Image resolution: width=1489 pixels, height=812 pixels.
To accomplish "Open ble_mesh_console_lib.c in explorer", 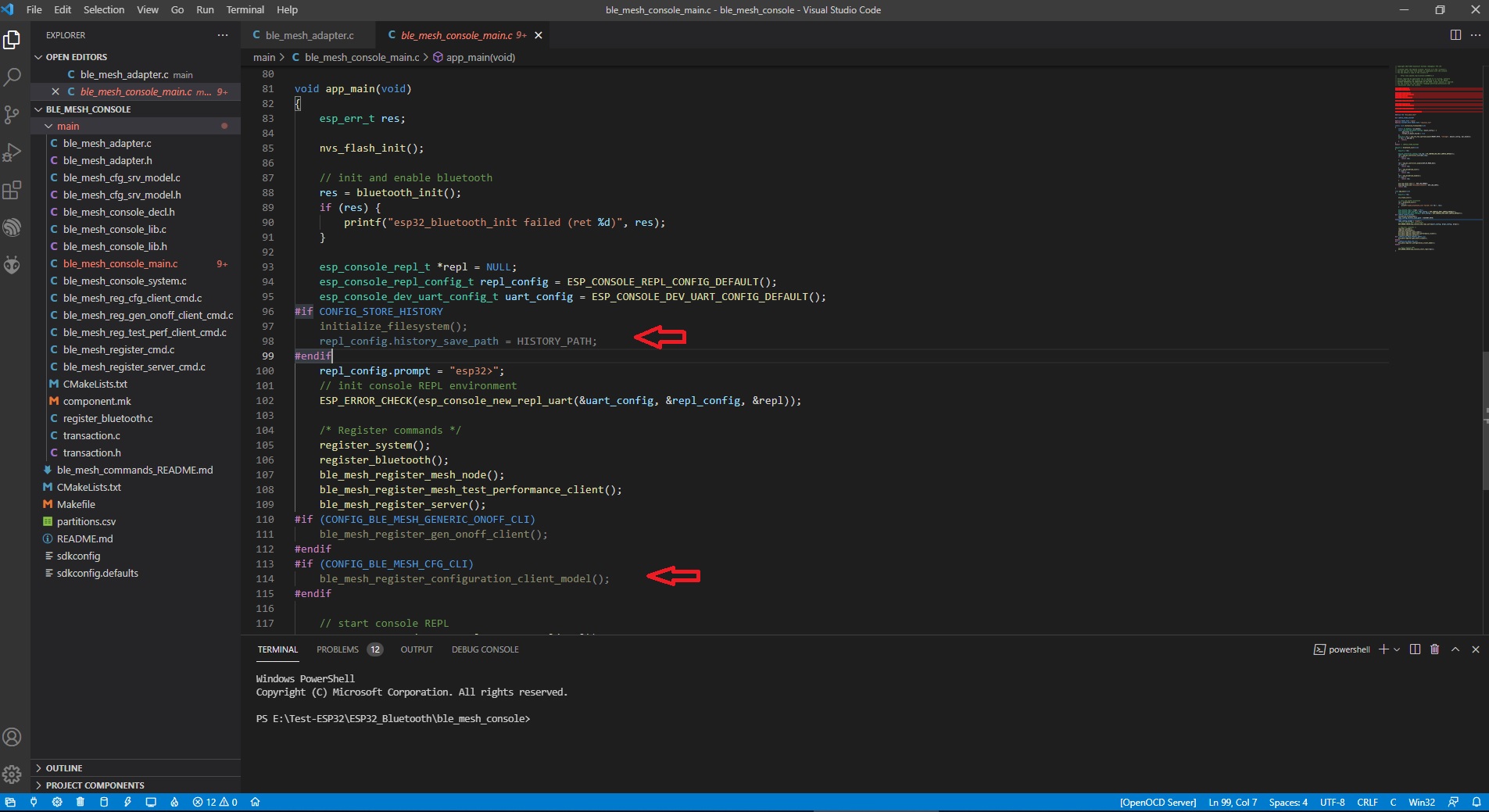I will click(x=114, y=229).
